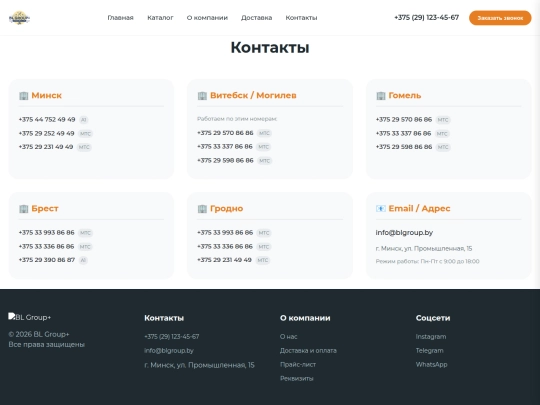Click Минск number +375 29 252 49 49
This screenshot has height=405, width=540.
(x=46, y=133)
